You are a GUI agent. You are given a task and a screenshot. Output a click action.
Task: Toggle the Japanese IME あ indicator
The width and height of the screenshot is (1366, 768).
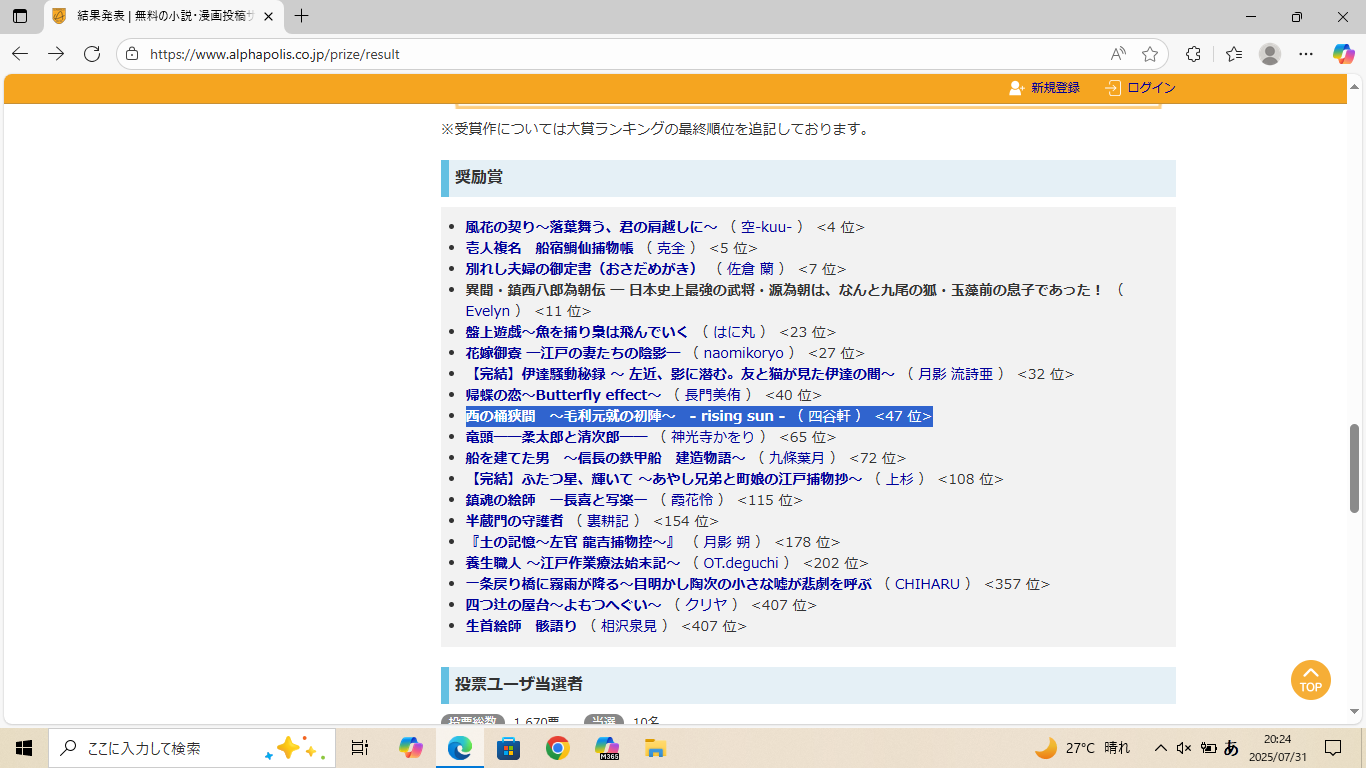pos(1231,748)
